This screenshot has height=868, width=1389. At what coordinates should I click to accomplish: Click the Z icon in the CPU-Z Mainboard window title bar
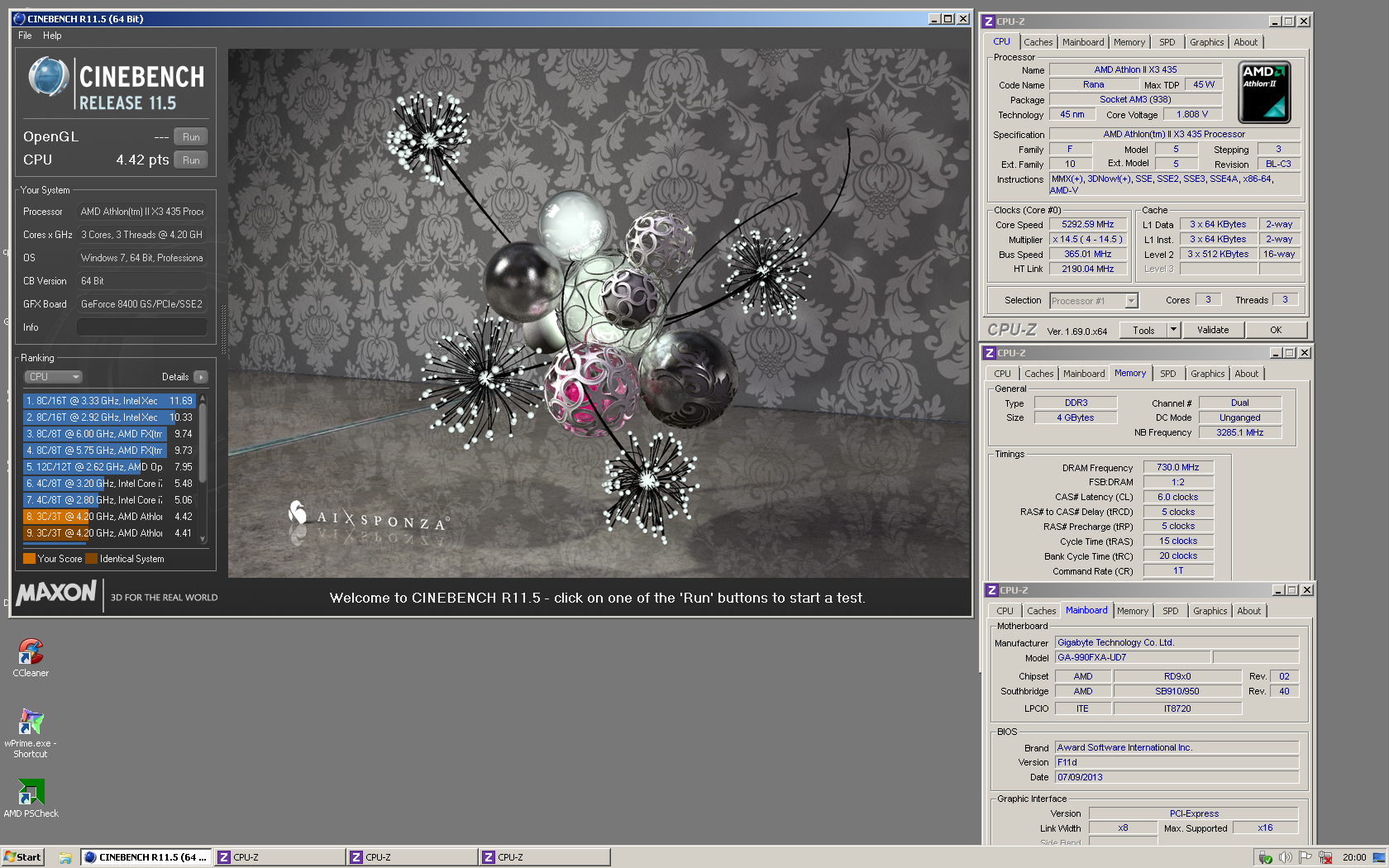[991, 590]
